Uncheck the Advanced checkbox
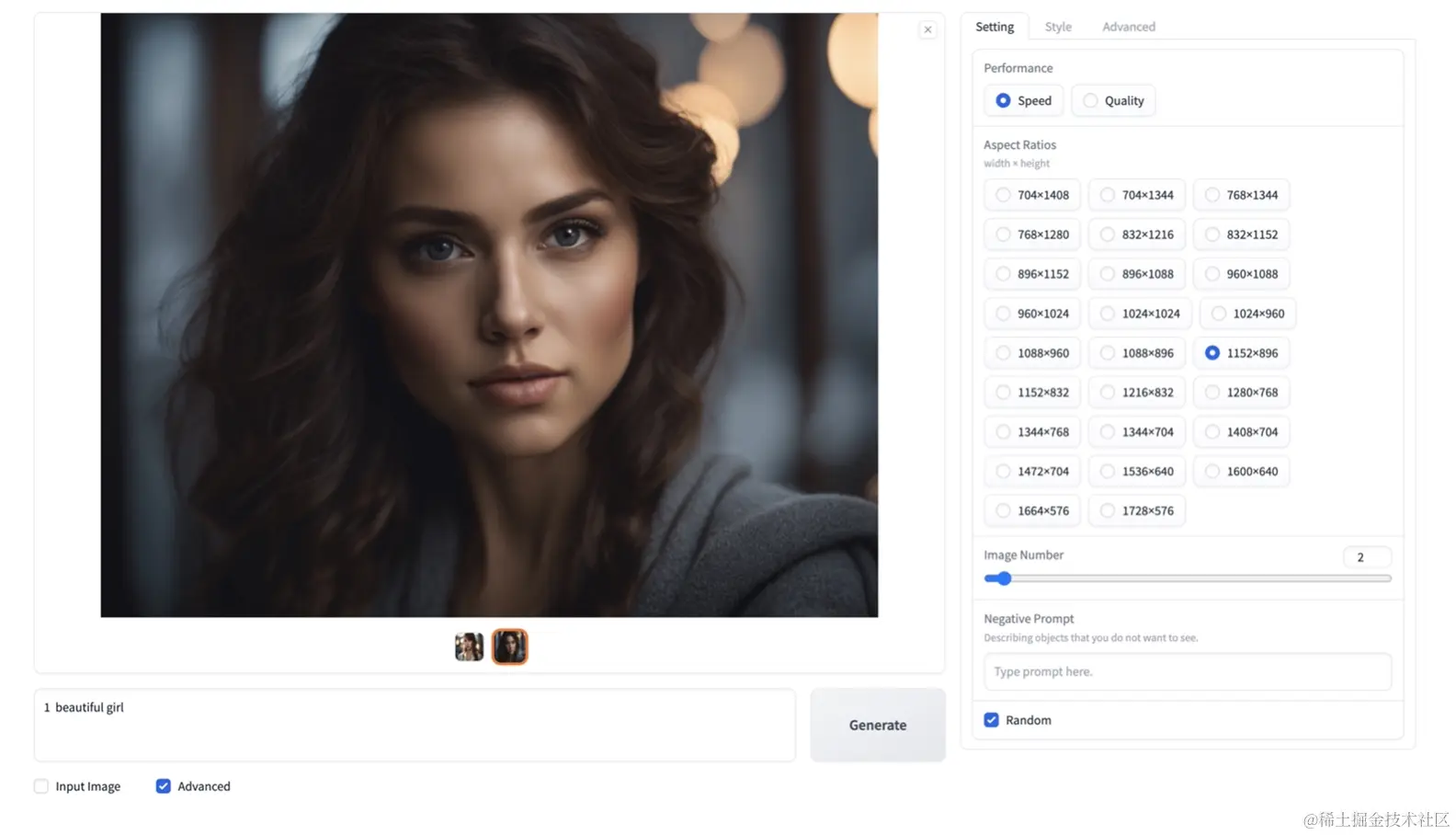The height and width of the screenshot is (835, 1456). [x=164, y=786]
